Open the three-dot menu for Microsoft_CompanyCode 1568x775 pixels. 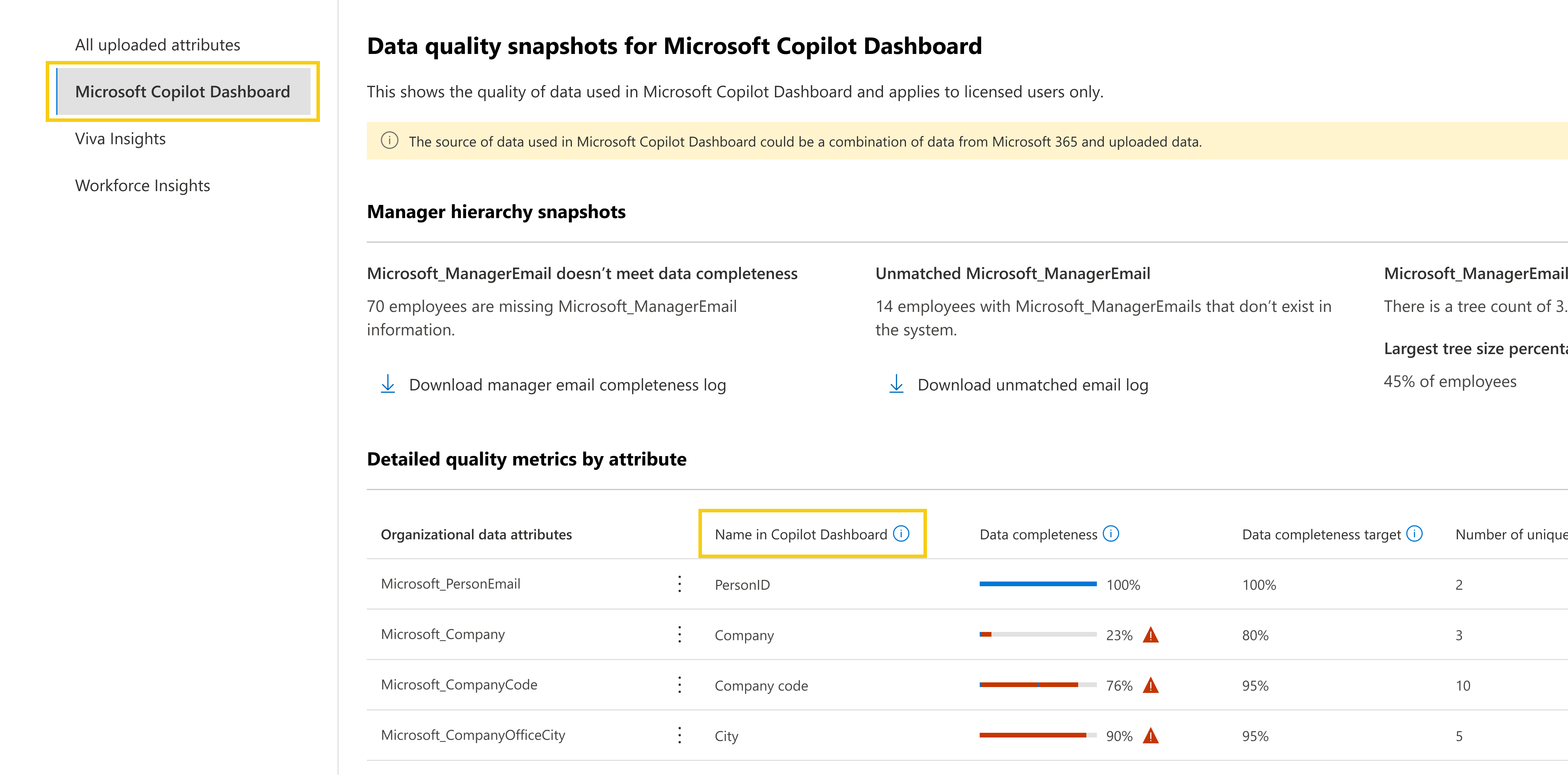[679, 686]
